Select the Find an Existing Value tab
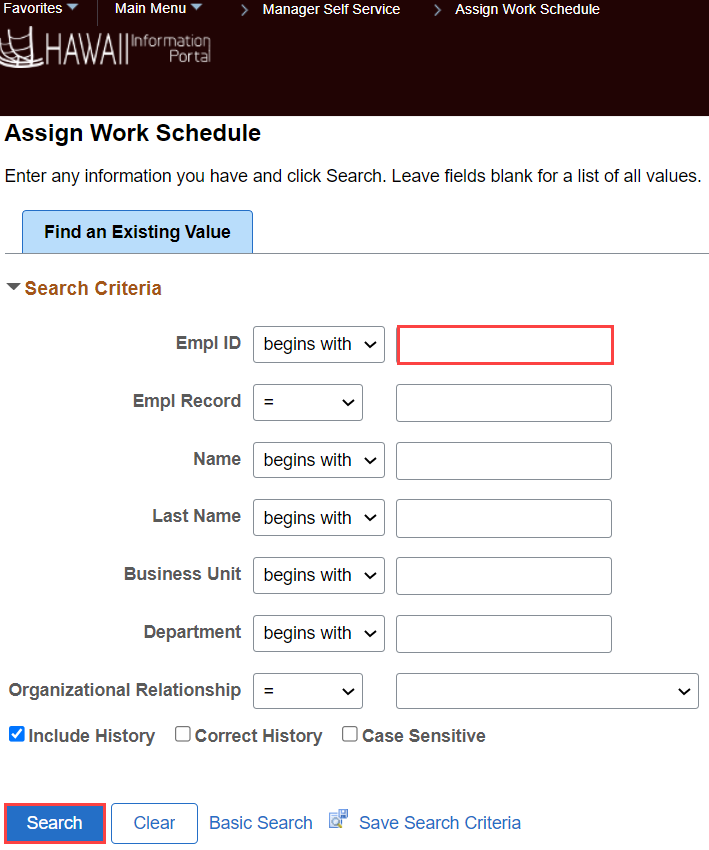709x850 pixels. tap(137, 231)
